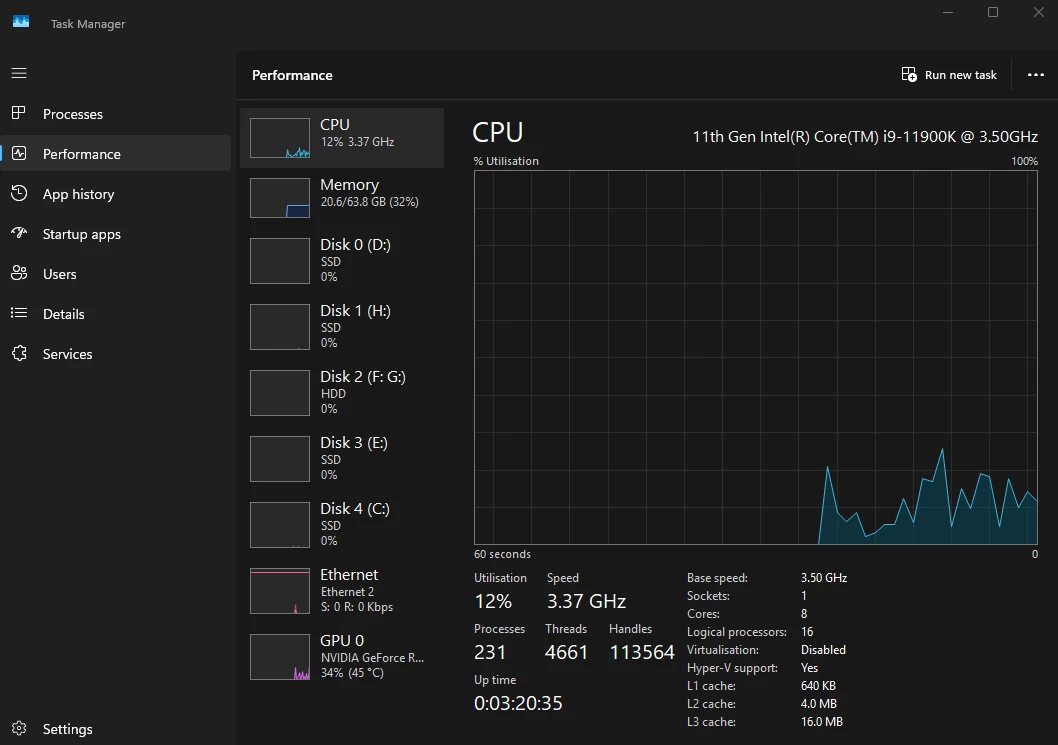Click the 12% utilisation value
Screen dimensions: 1058x745
(493, 601)
